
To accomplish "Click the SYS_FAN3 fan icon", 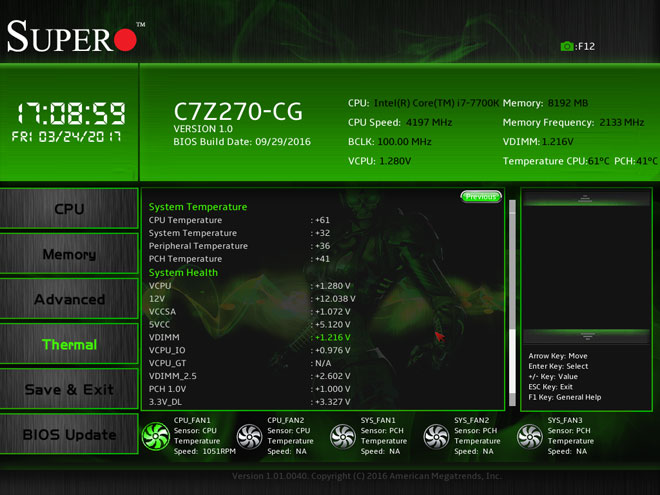I will [x=530, y=436].
